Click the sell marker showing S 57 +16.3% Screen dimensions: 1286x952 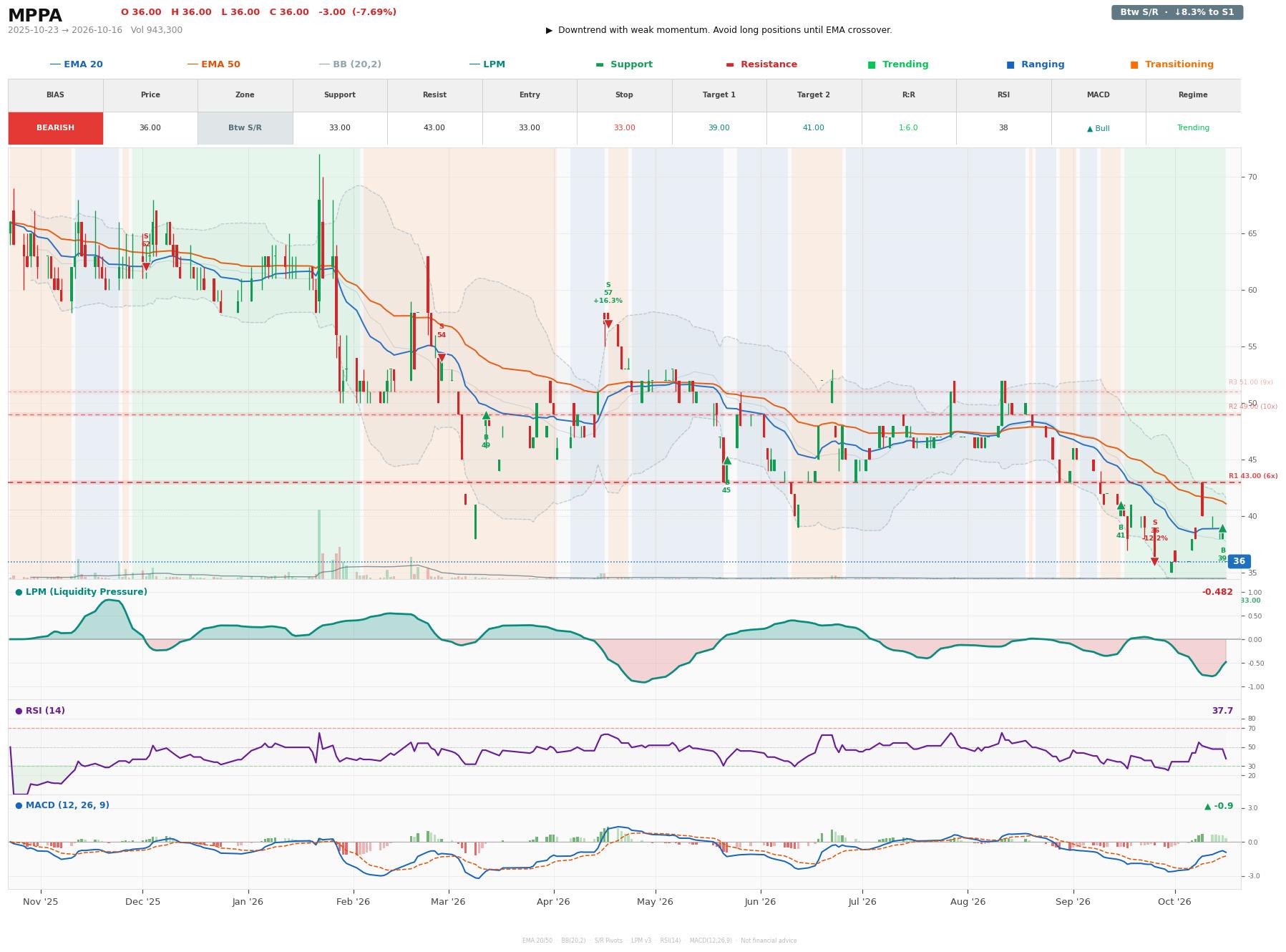[608, 324]
